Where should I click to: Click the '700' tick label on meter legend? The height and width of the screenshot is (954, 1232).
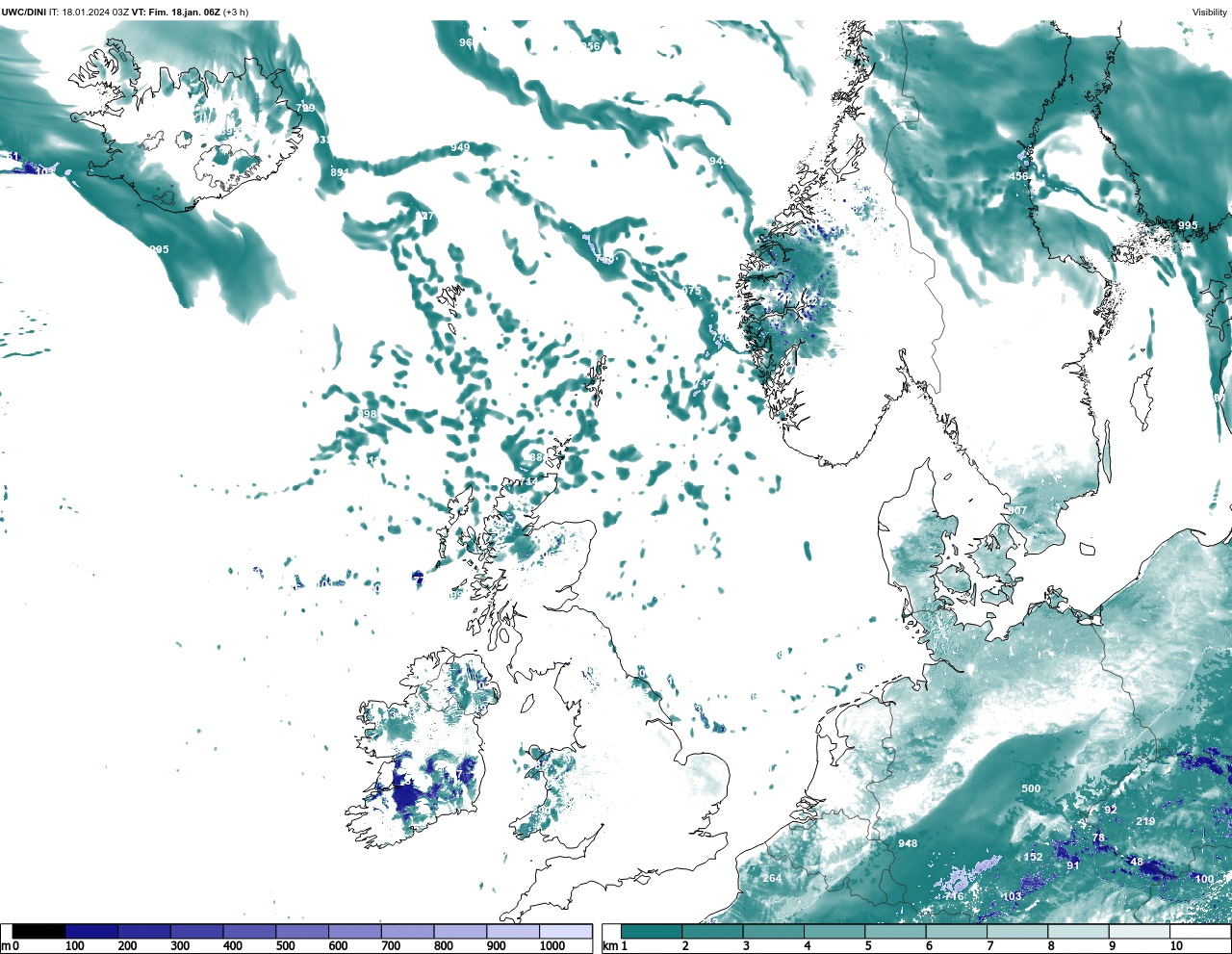[x=391, y=946]
